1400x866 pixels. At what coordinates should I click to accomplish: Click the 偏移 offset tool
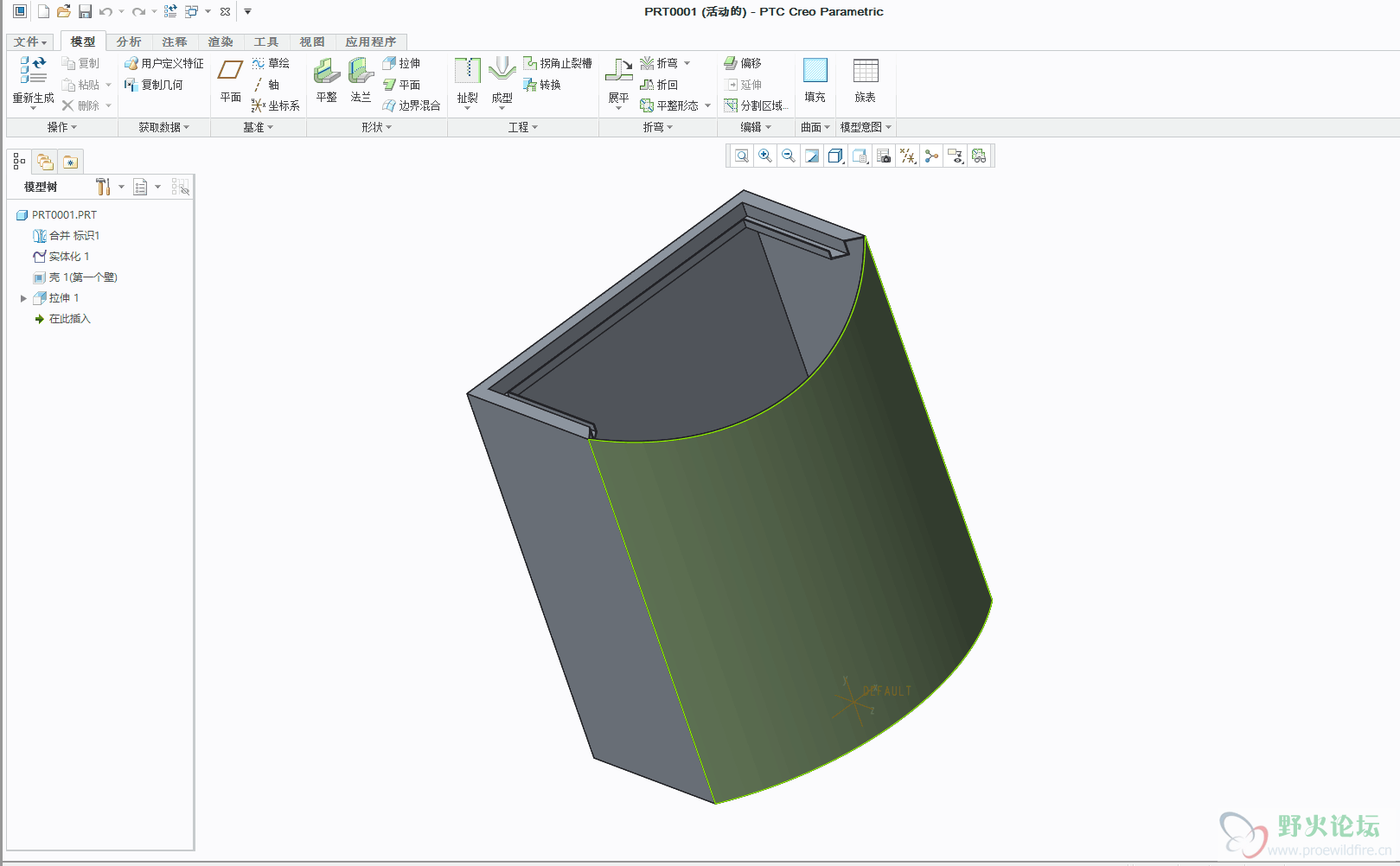(743, 63)
